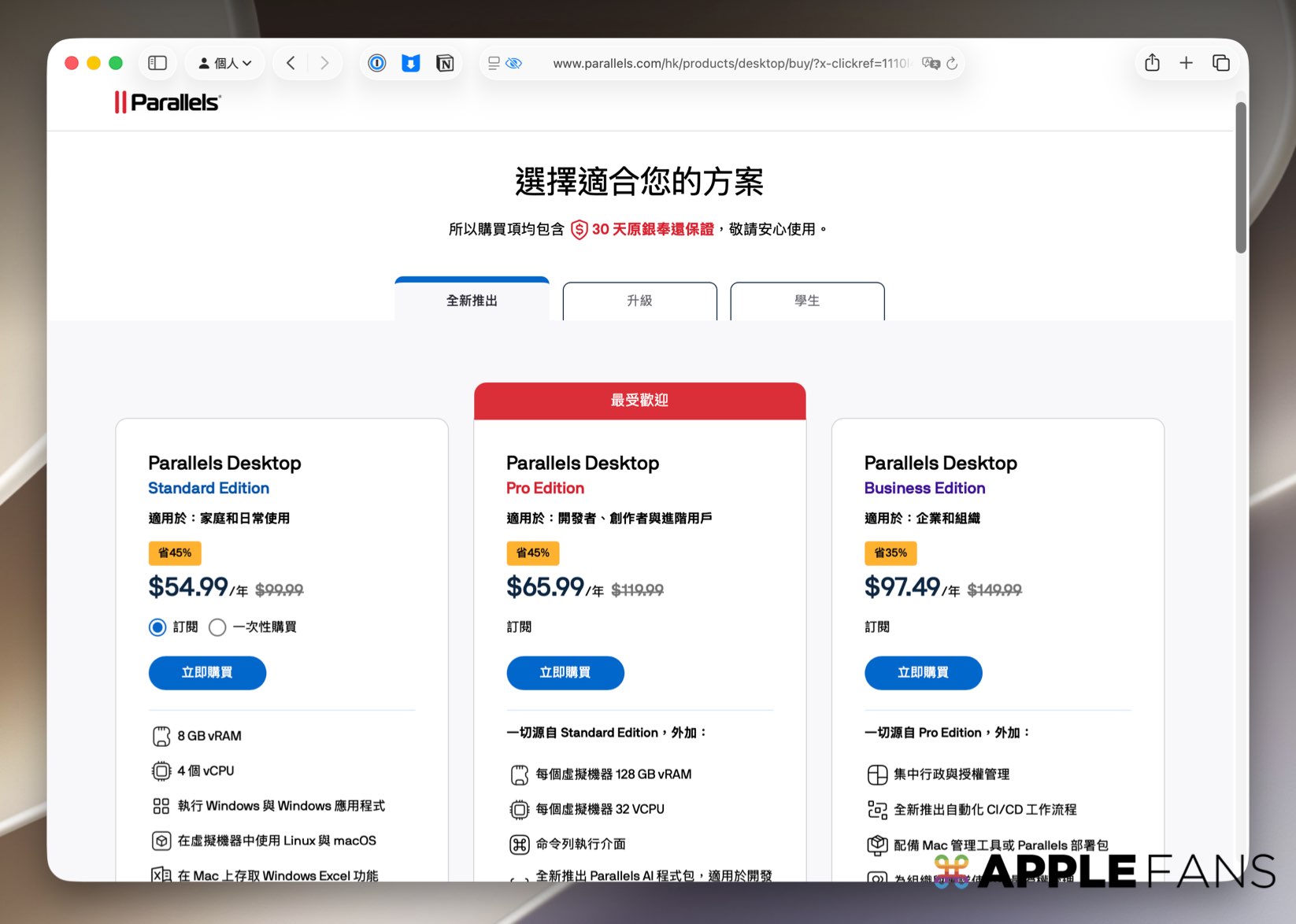The image size is (1296, 924).
Task: Reload the Parallels page
Action: coord(952,63)
